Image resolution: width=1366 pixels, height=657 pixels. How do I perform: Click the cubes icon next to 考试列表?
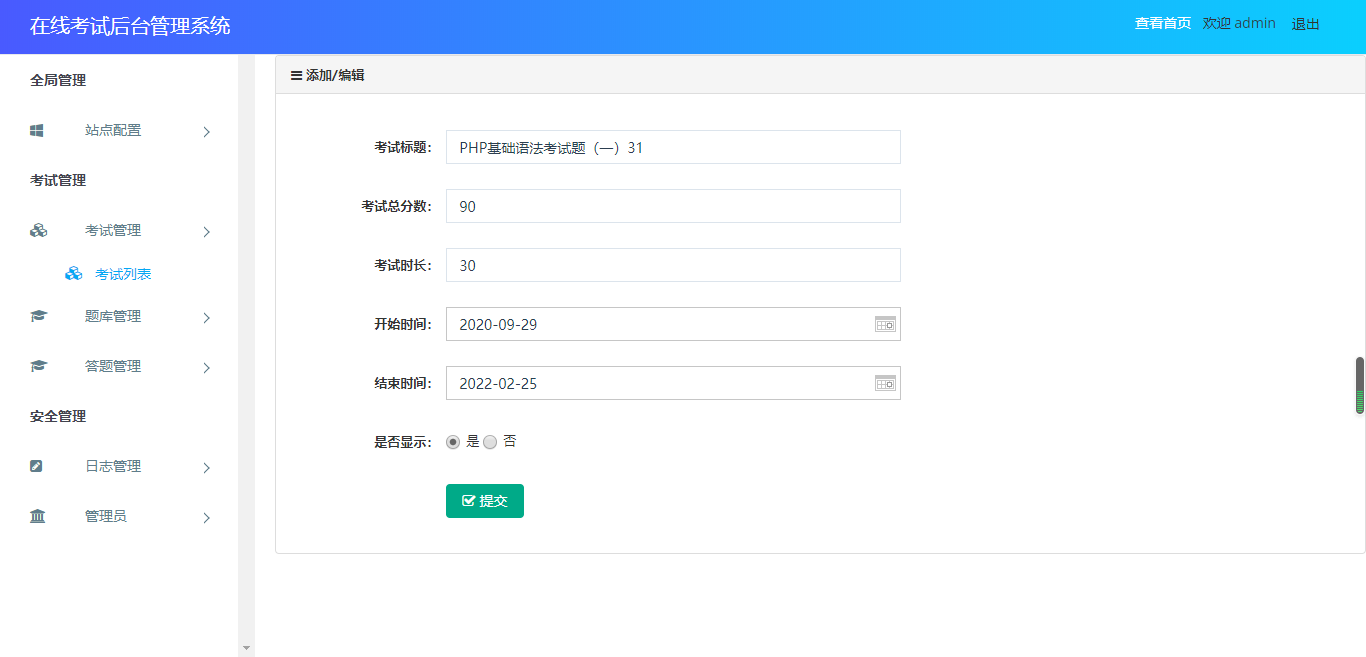pos(73,274)
